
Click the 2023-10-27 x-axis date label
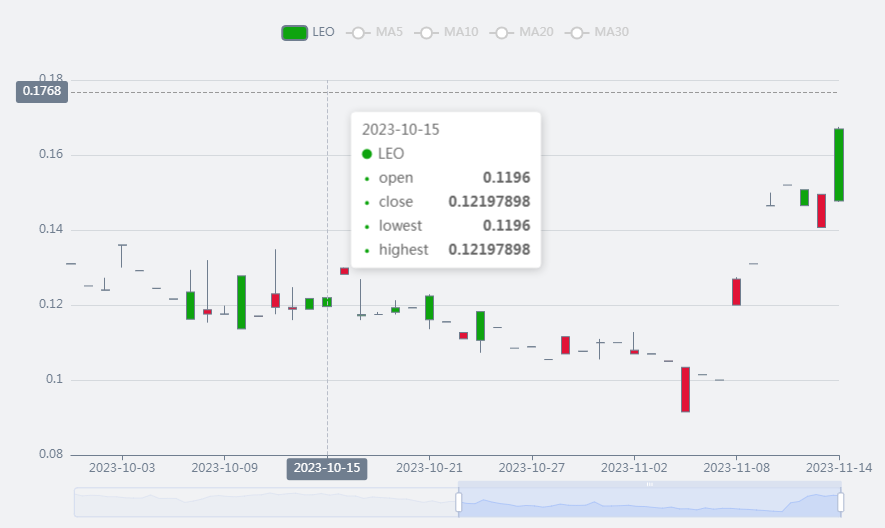[x=532, y=468]
